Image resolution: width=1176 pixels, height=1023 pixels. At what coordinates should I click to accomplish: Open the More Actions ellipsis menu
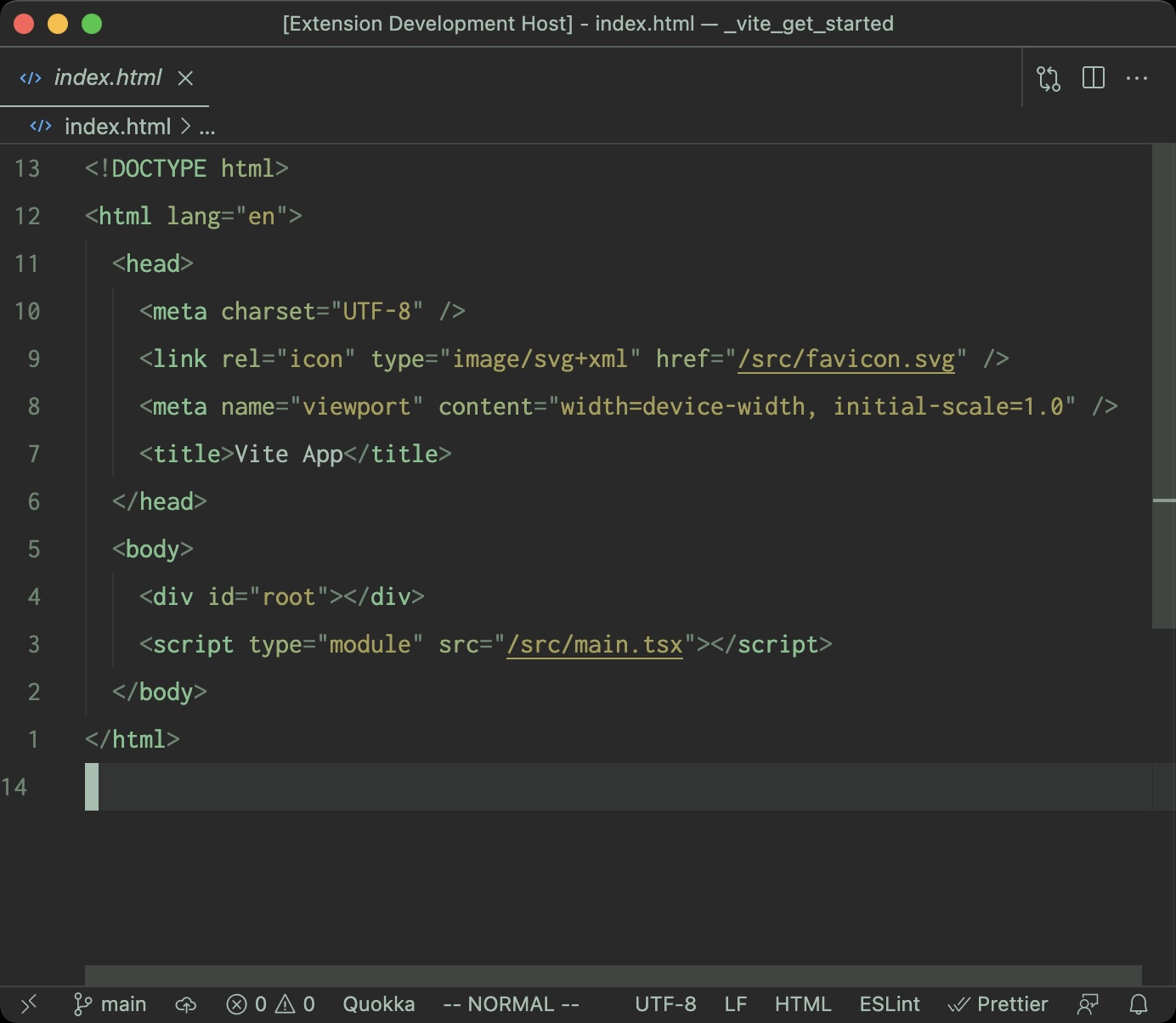(x=1137, y=78)
